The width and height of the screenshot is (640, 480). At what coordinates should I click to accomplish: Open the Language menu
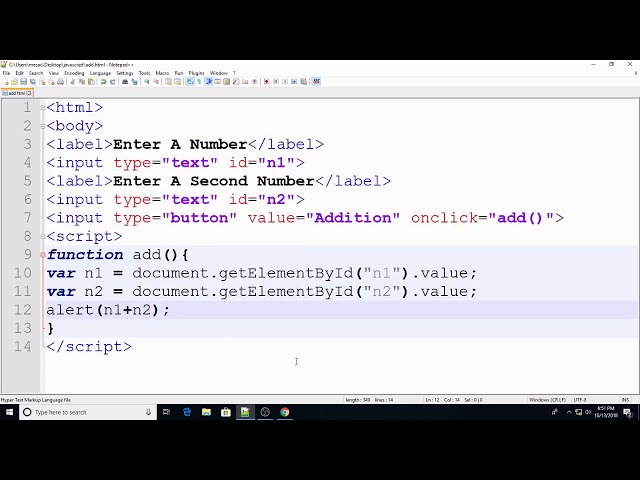(100, 73)
